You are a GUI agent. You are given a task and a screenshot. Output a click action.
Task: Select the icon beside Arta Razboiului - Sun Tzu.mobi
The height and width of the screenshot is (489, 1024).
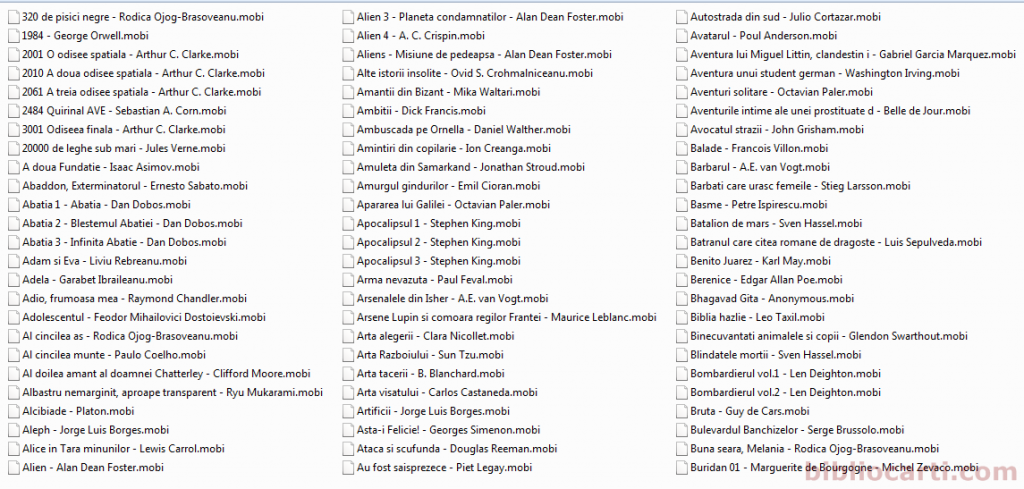(x=348, y=355)
